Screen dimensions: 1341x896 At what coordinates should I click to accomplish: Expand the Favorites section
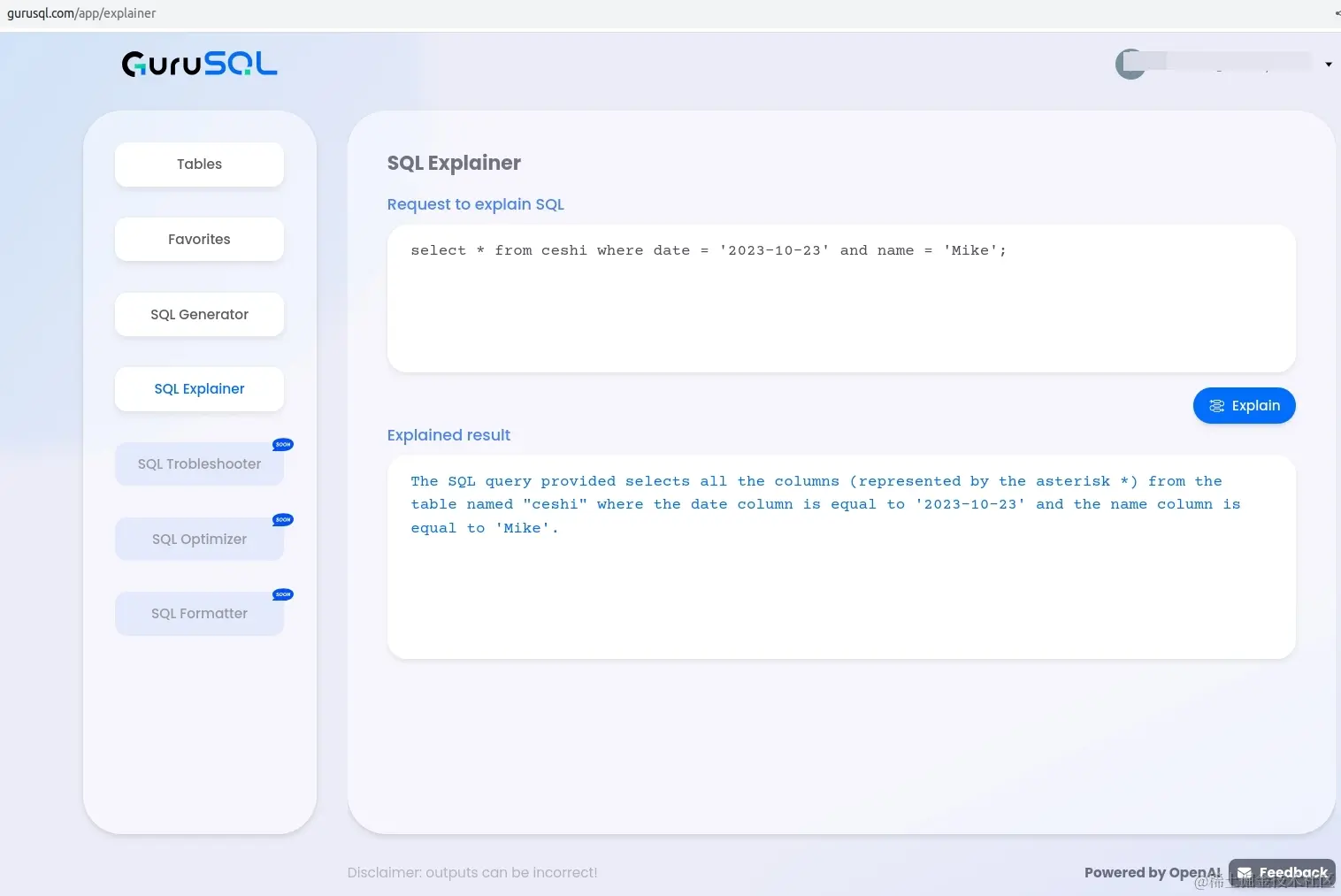coord(198,239)
